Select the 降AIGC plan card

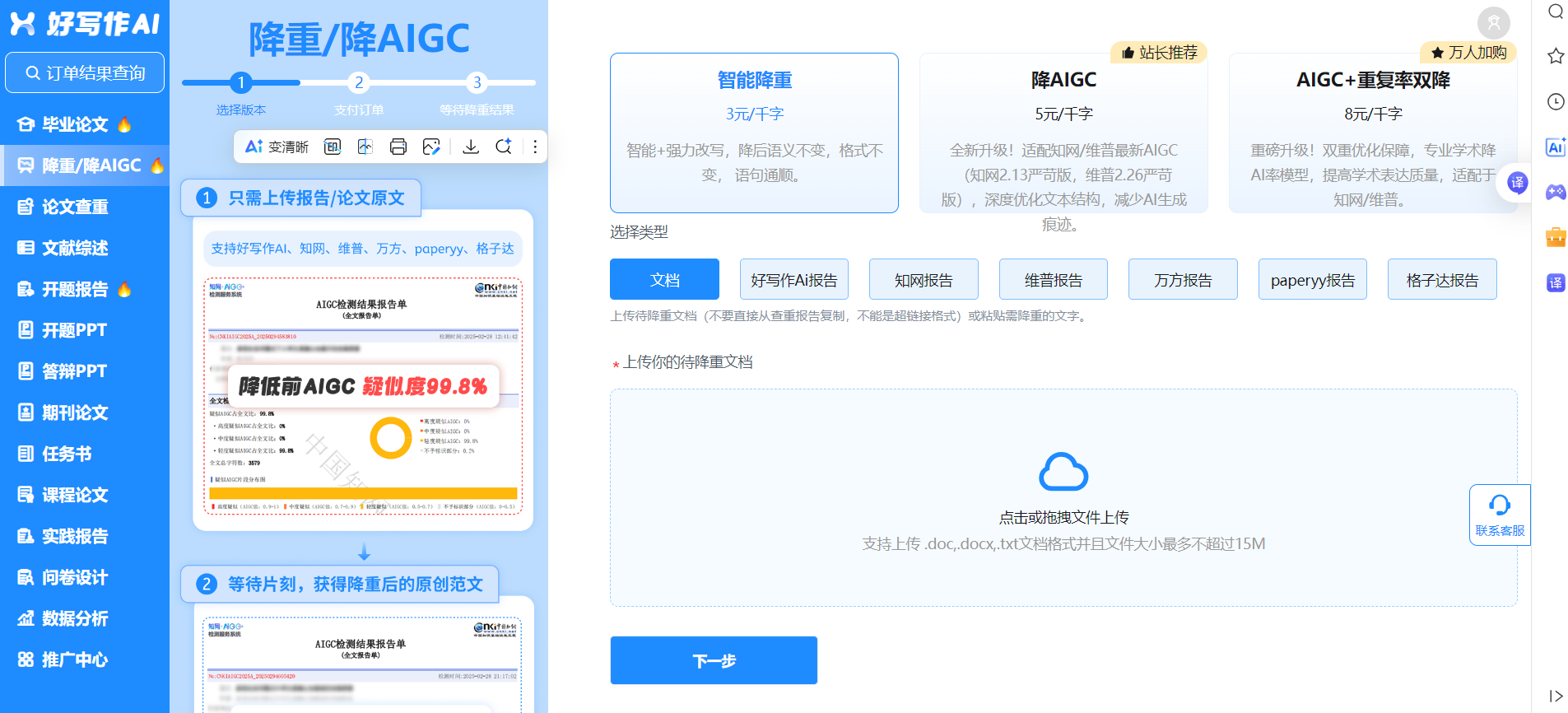pyautogui.click(x=1063, y=133)
